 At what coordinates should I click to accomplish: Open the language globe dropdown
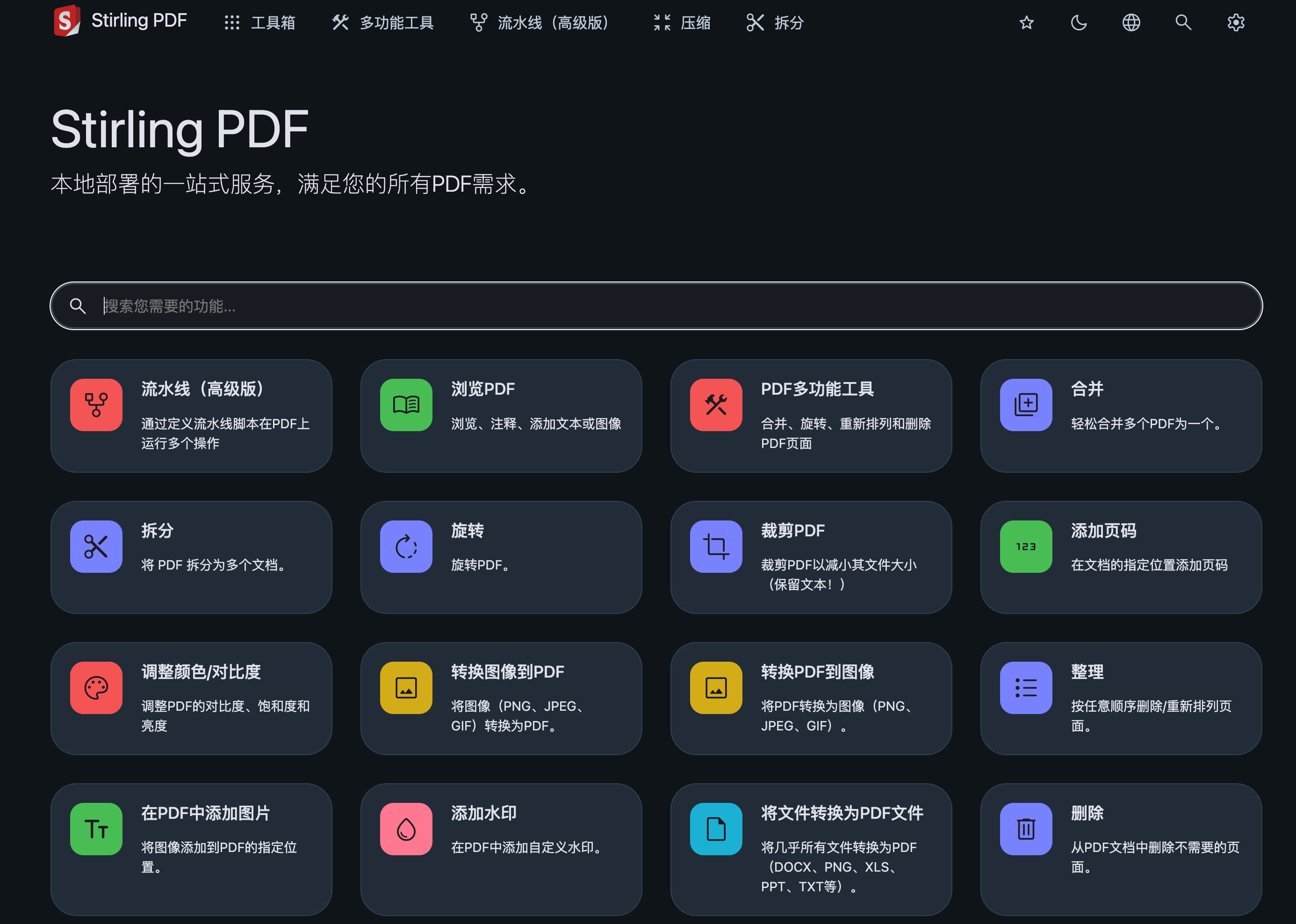(x=1131, y=23)
